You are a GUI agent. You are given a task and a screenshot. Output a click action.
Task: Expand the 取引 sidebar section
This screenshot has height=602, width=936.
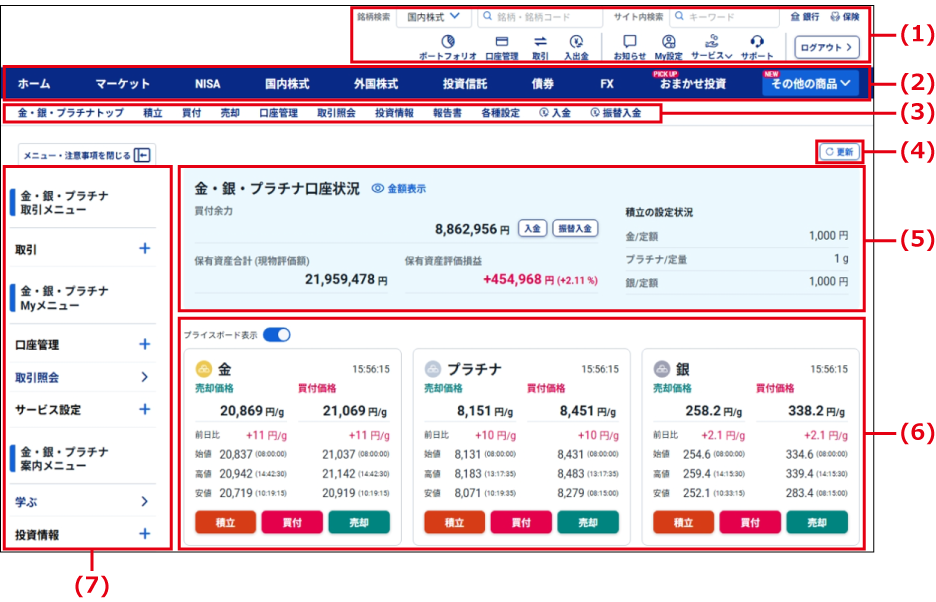click(x=144, y=248)
